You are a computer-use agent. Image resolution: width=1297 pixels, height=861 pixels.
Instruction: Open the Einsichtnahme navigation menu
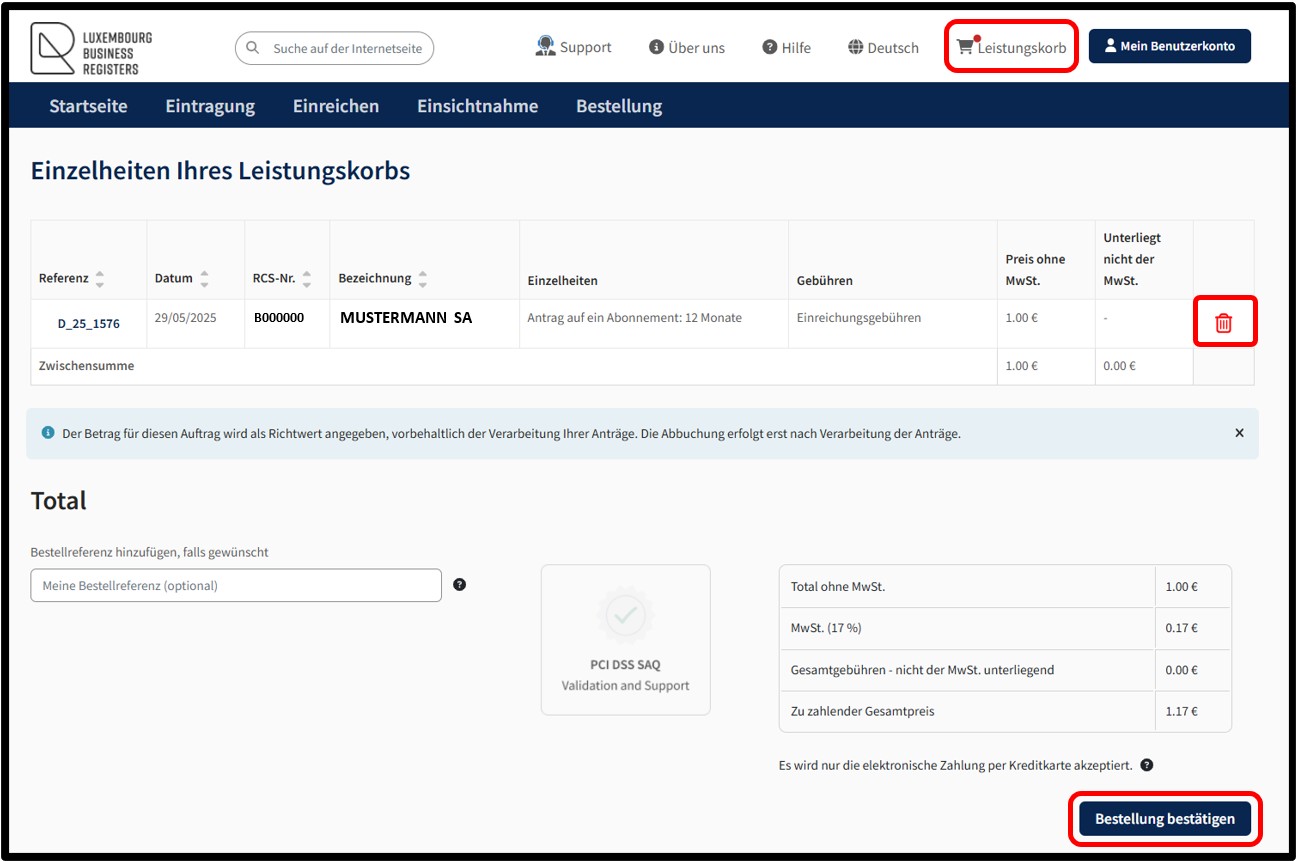(x=477, y=106)
